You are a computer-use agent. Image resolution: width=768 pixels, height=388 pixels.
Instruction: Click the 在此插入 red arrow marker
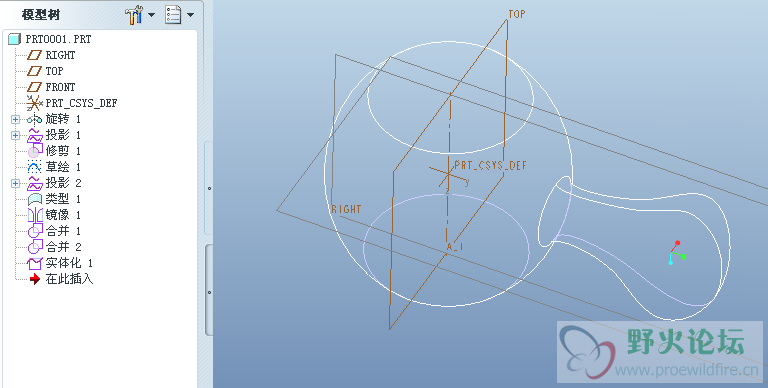point(34,279)
